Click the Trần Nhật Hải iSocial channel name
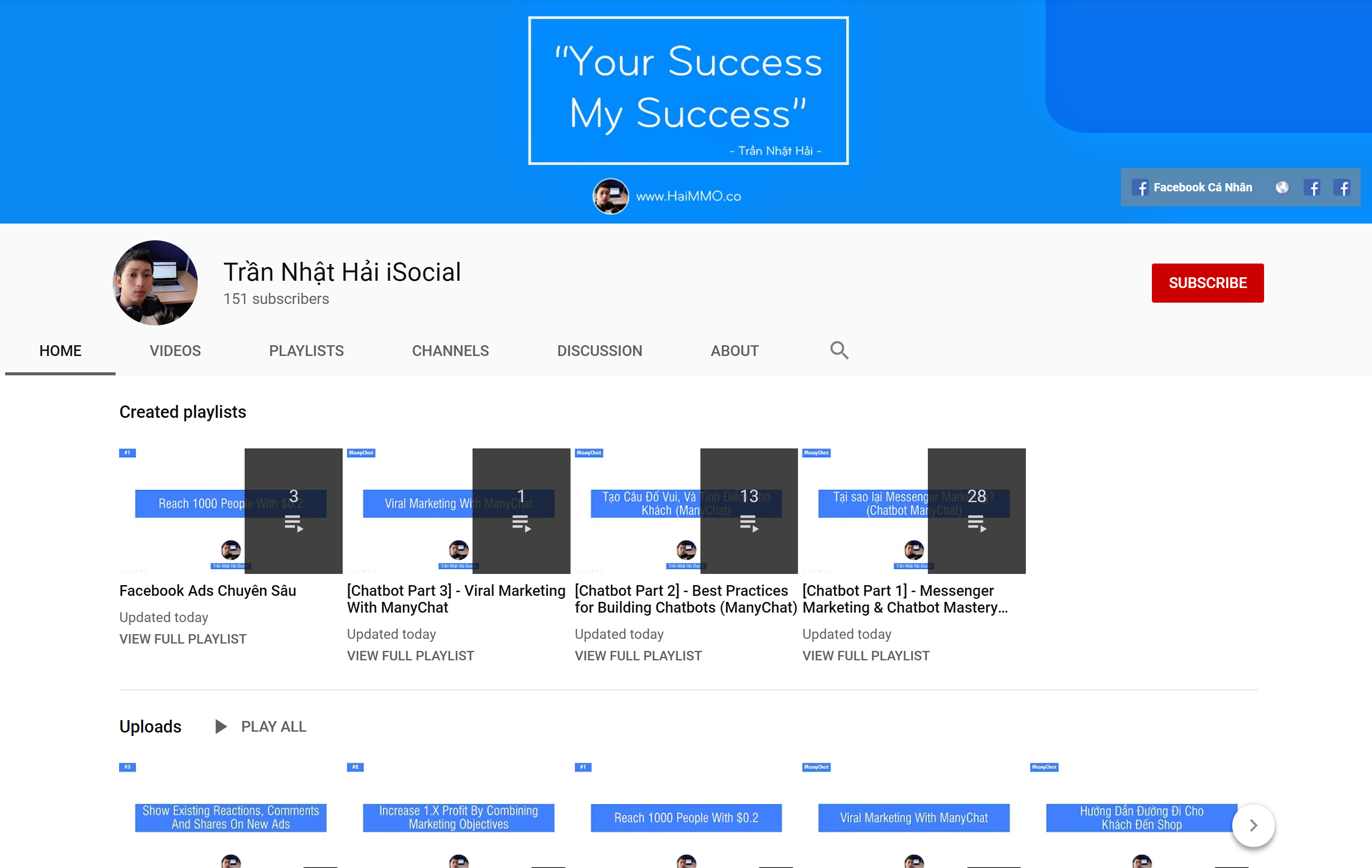 tap(342, 272)
